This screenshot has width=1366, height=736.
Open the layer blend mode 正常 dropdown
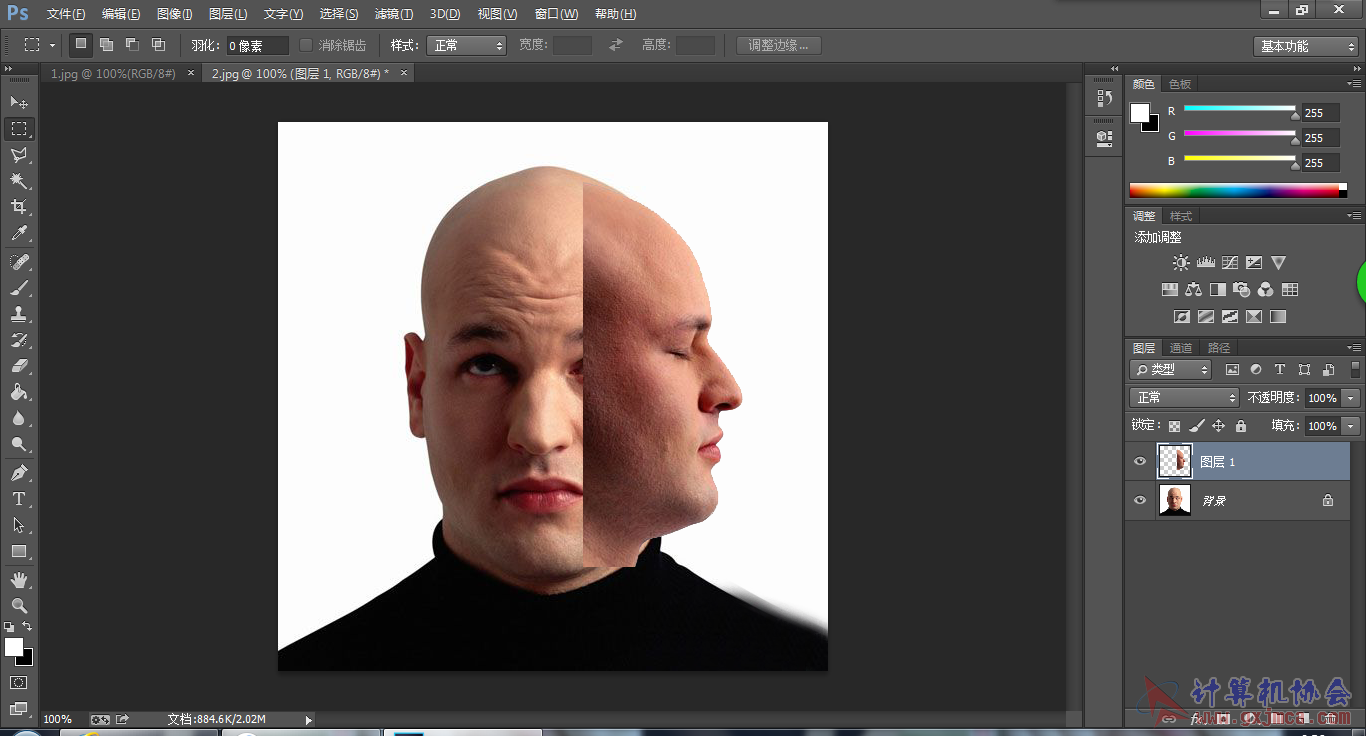[x=1184, y=398]
